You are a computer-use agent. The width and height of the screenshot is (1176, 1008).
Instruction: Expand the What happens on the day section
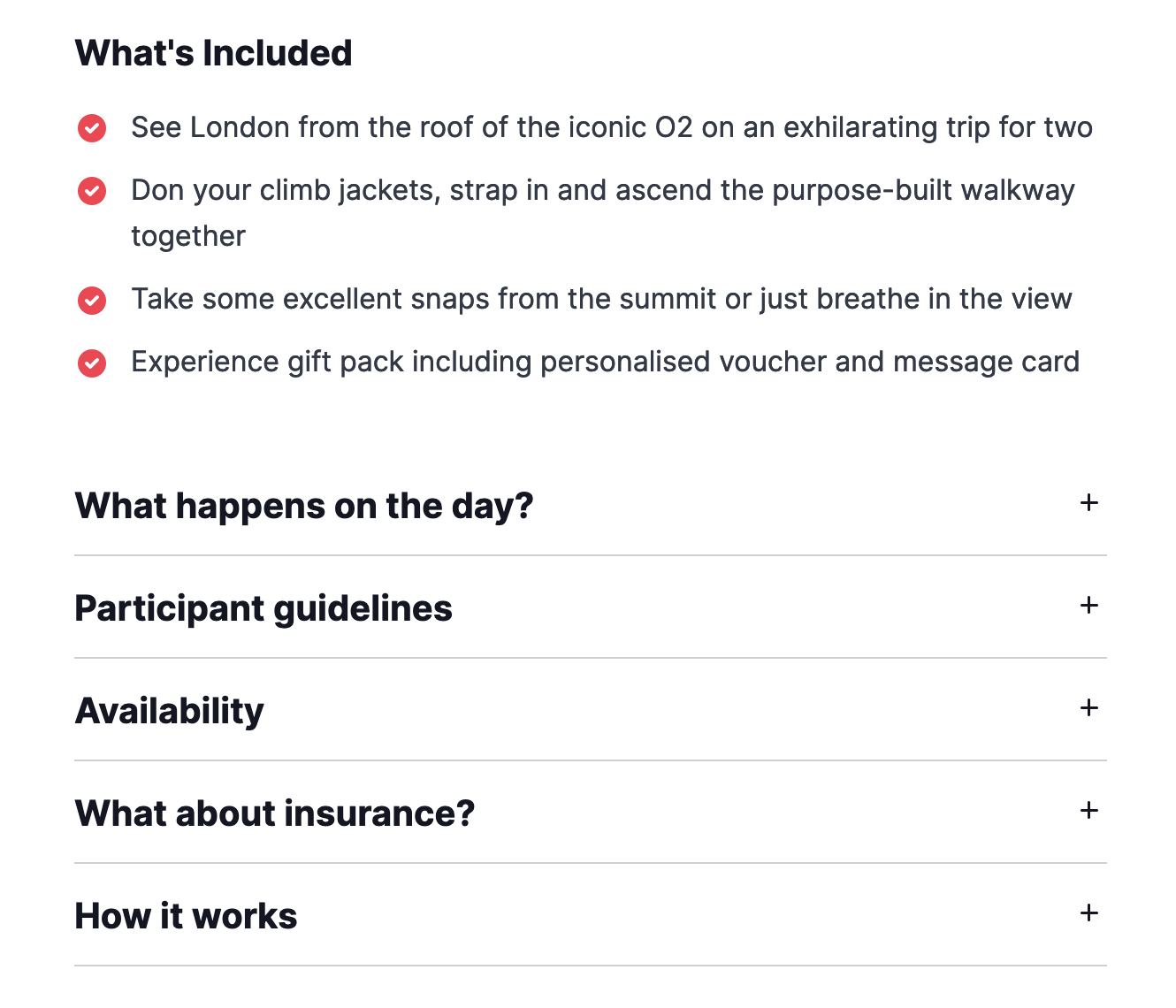pos(304,506)
